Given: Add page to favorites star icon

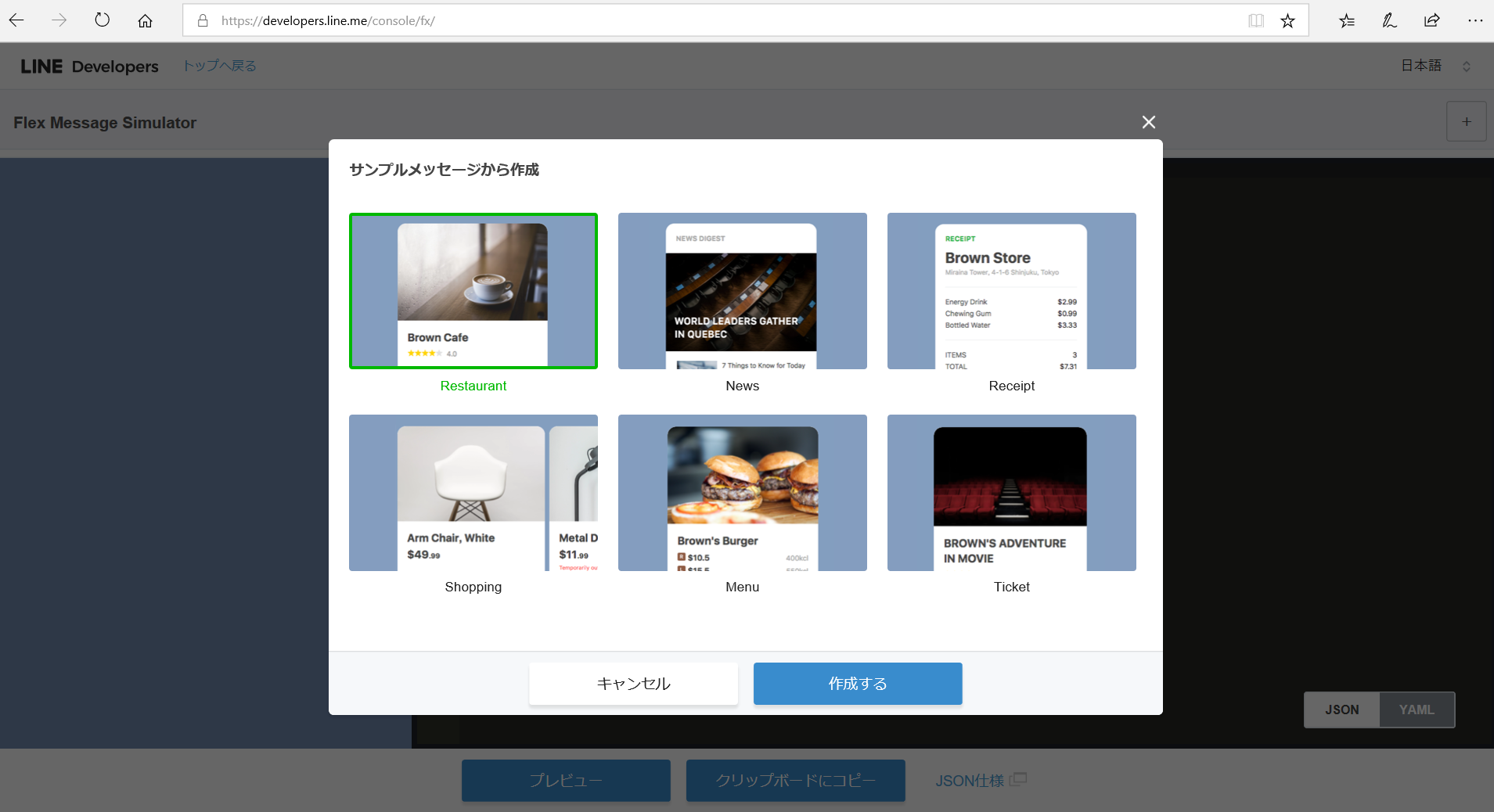Looking at the screenshot, I should (x=1287, y=20).
